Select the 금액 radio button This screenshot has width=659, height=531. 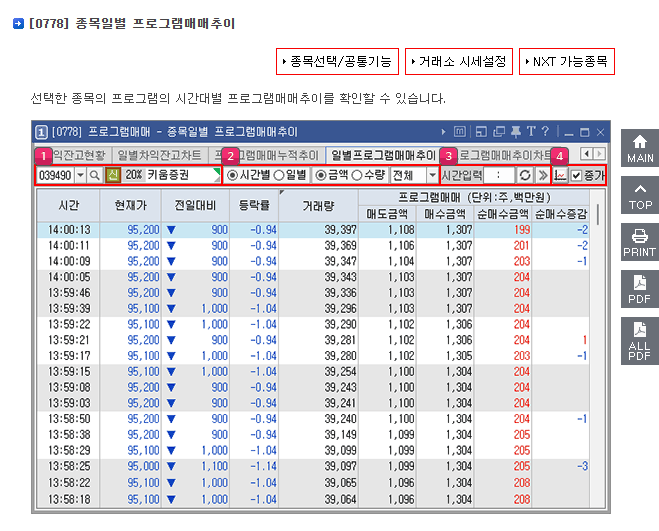click(x=321, y=175)
